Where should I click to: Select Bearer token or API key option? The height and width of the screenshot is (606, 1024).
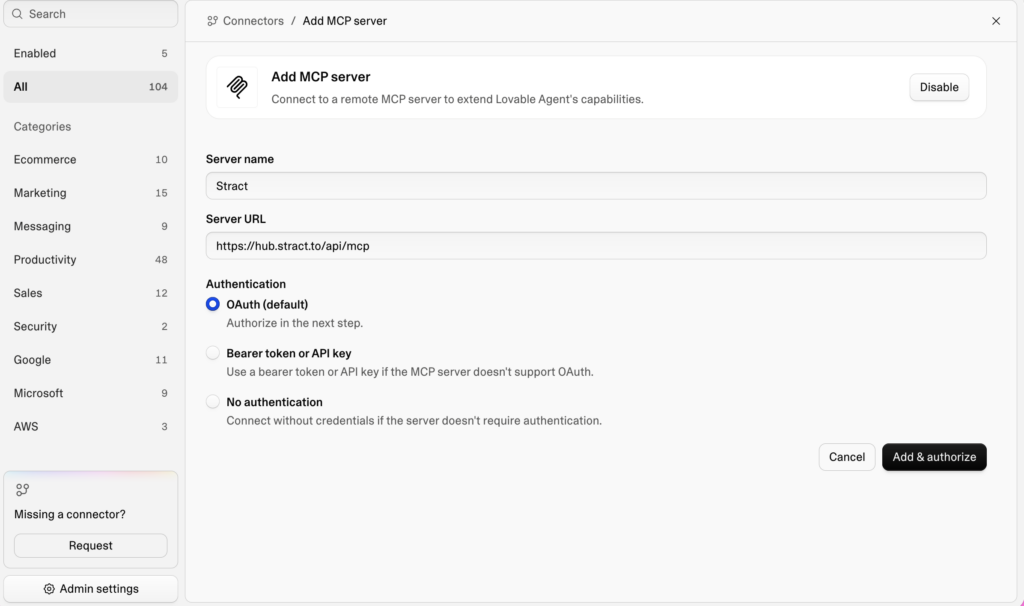213,353
